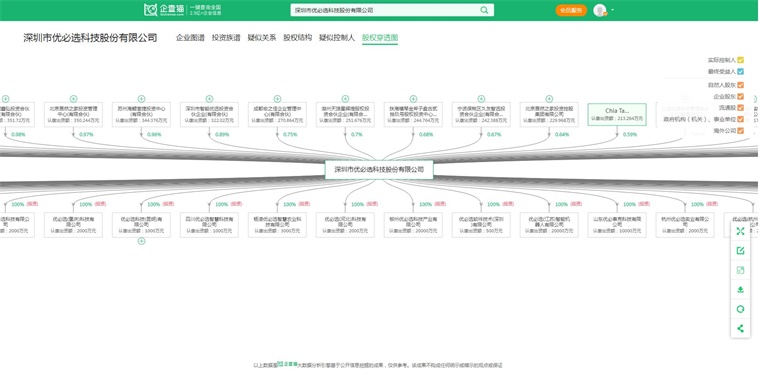Click into the company search input field
Viewport: 760px width, 373px height.
385,10
